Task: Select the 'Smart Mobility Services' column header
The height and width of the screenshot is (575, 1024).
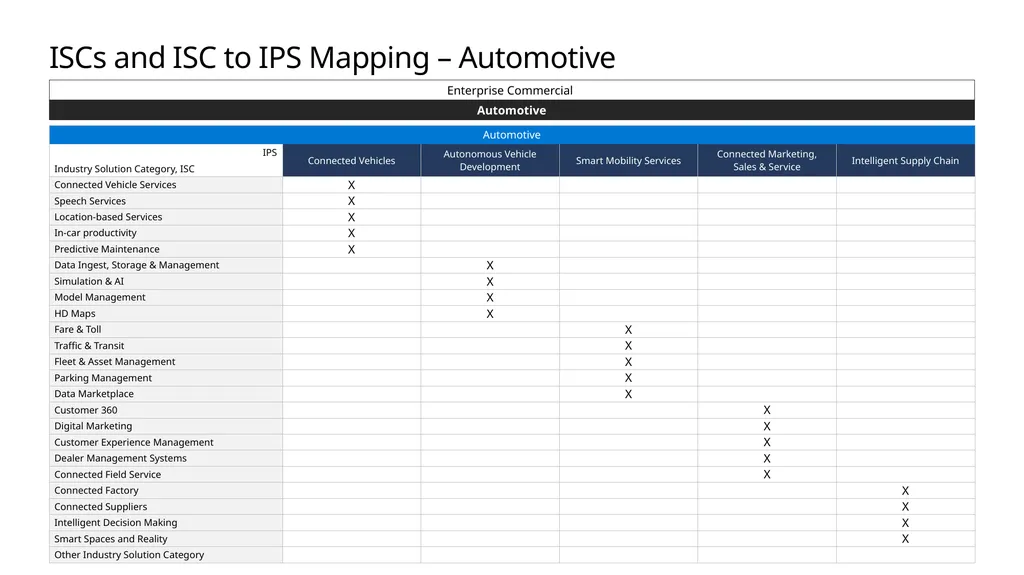Action: [x=628, y=161]
